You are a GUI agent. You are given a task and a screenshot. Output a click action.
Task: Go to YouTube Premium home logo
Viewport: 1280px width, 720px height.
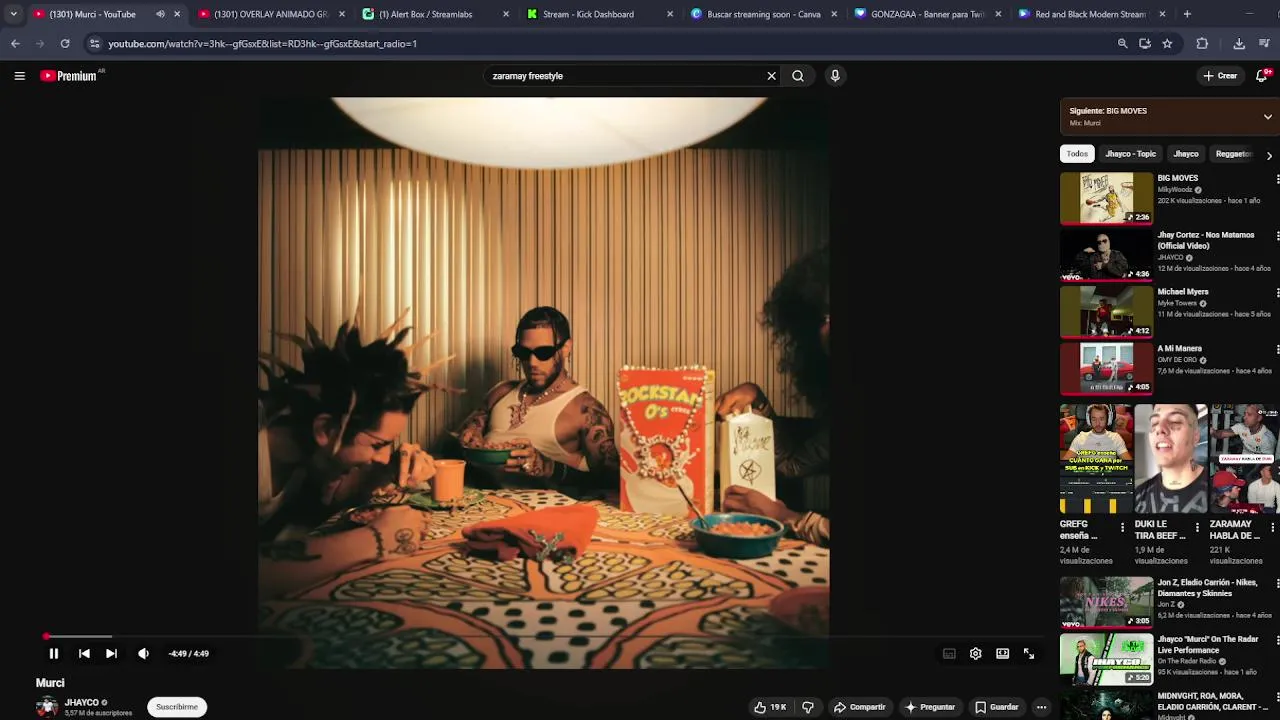70,76
